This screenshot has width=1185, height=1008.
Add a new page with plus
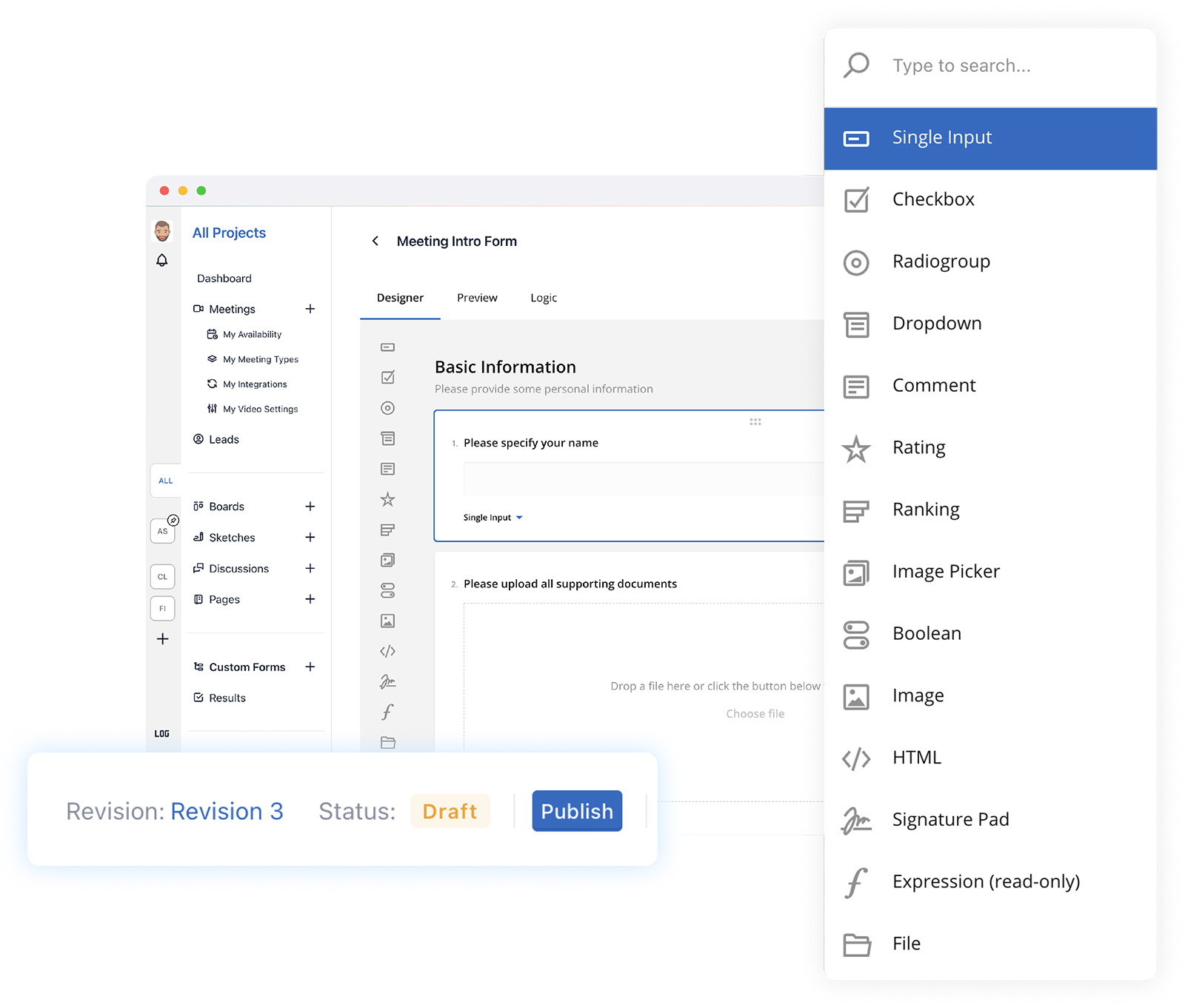(x=310, y=598)
